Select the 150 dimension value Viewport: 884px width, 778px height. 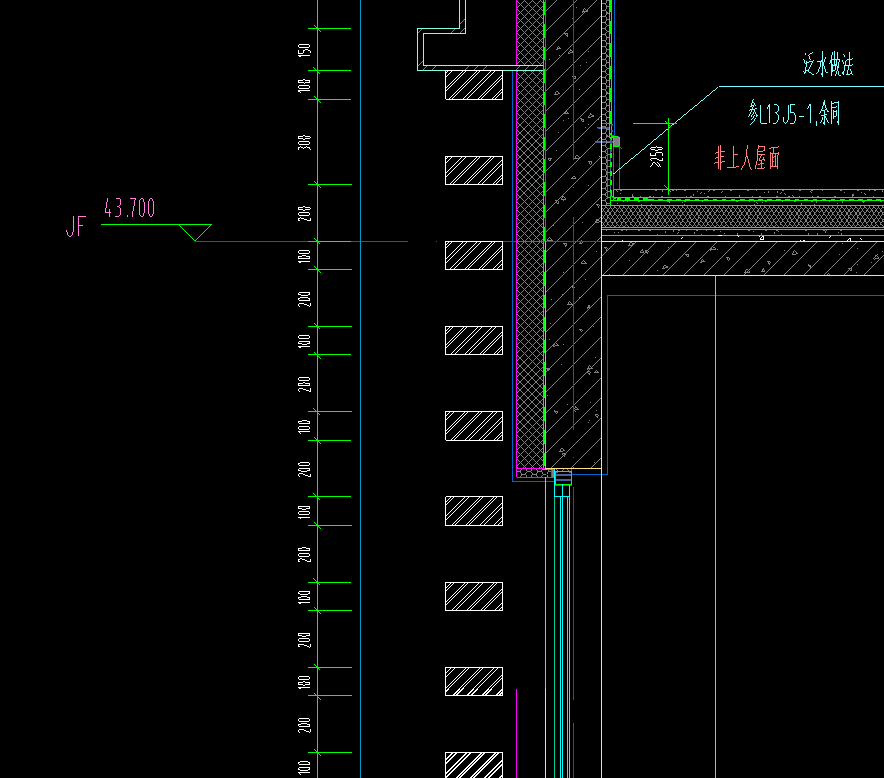pos(304,50)
